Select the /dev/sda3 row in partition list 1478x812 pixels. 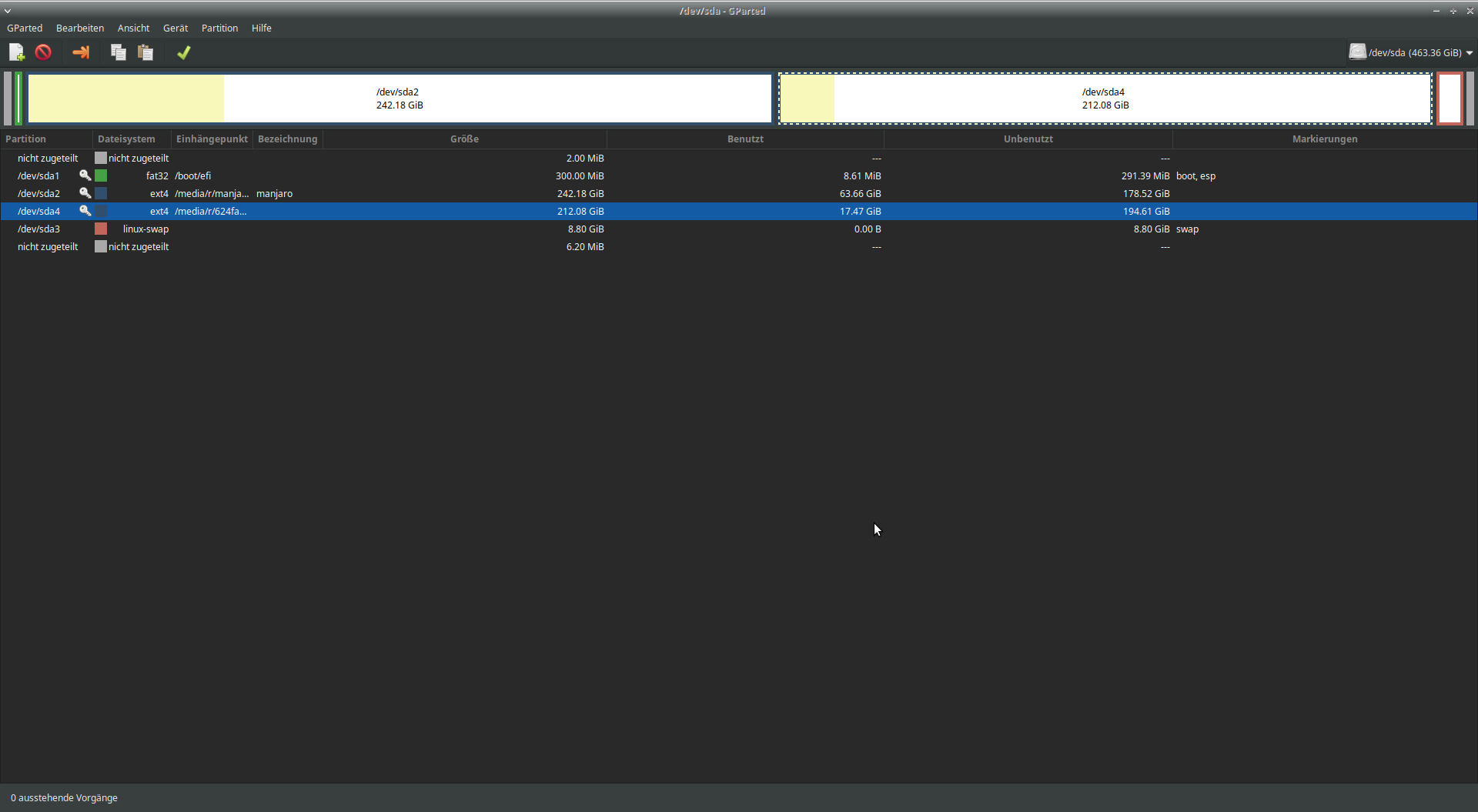coord(38,229)
